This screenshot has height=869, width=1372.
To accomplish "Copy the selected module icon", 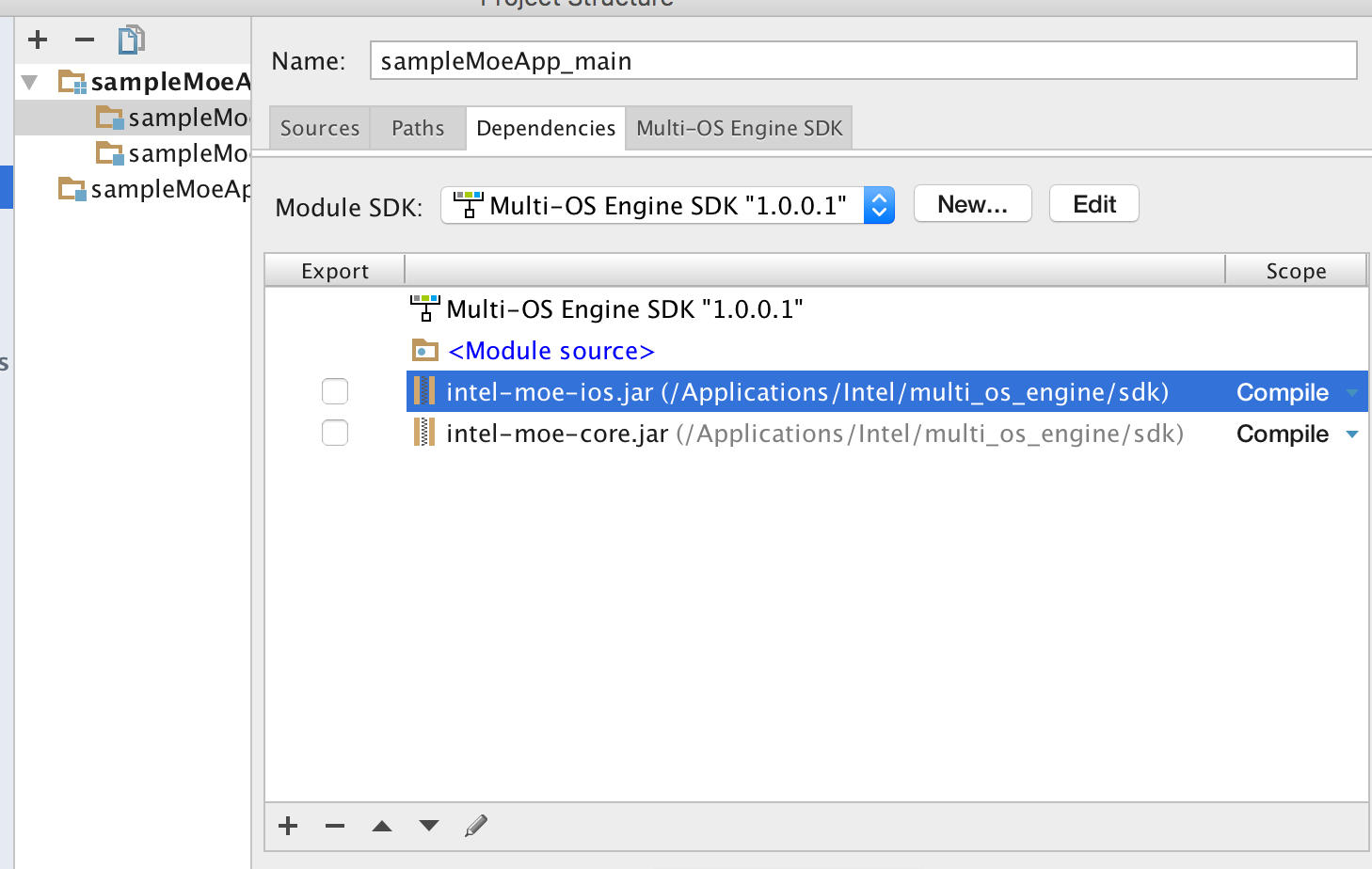I will [x=131, y=39].
